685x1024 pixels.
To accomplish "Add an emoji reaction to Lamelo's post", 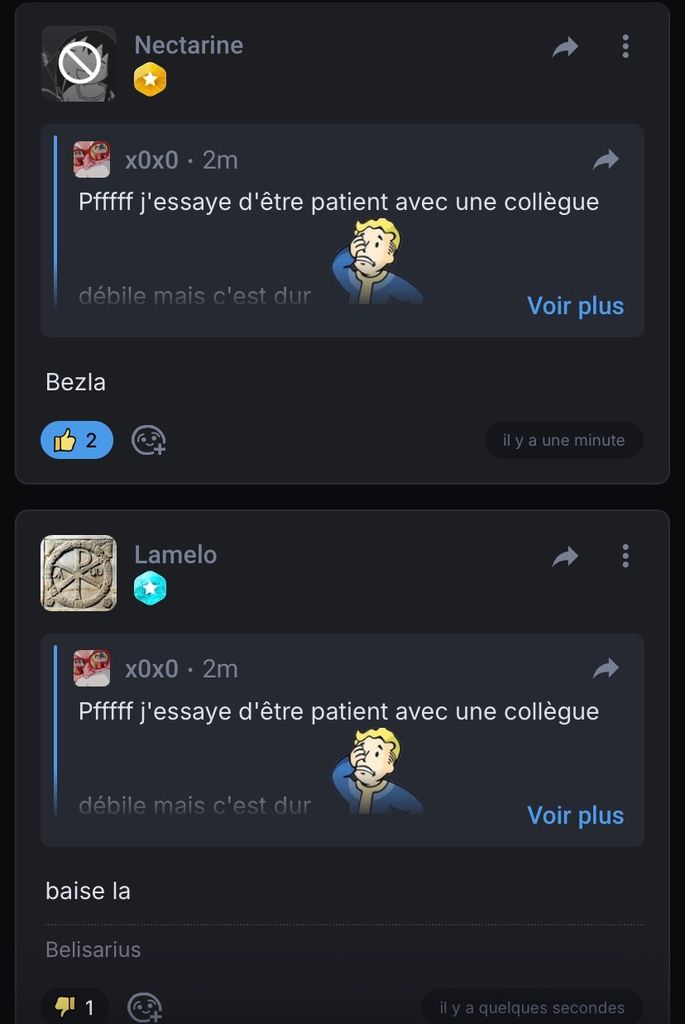I will point(146,1007).
